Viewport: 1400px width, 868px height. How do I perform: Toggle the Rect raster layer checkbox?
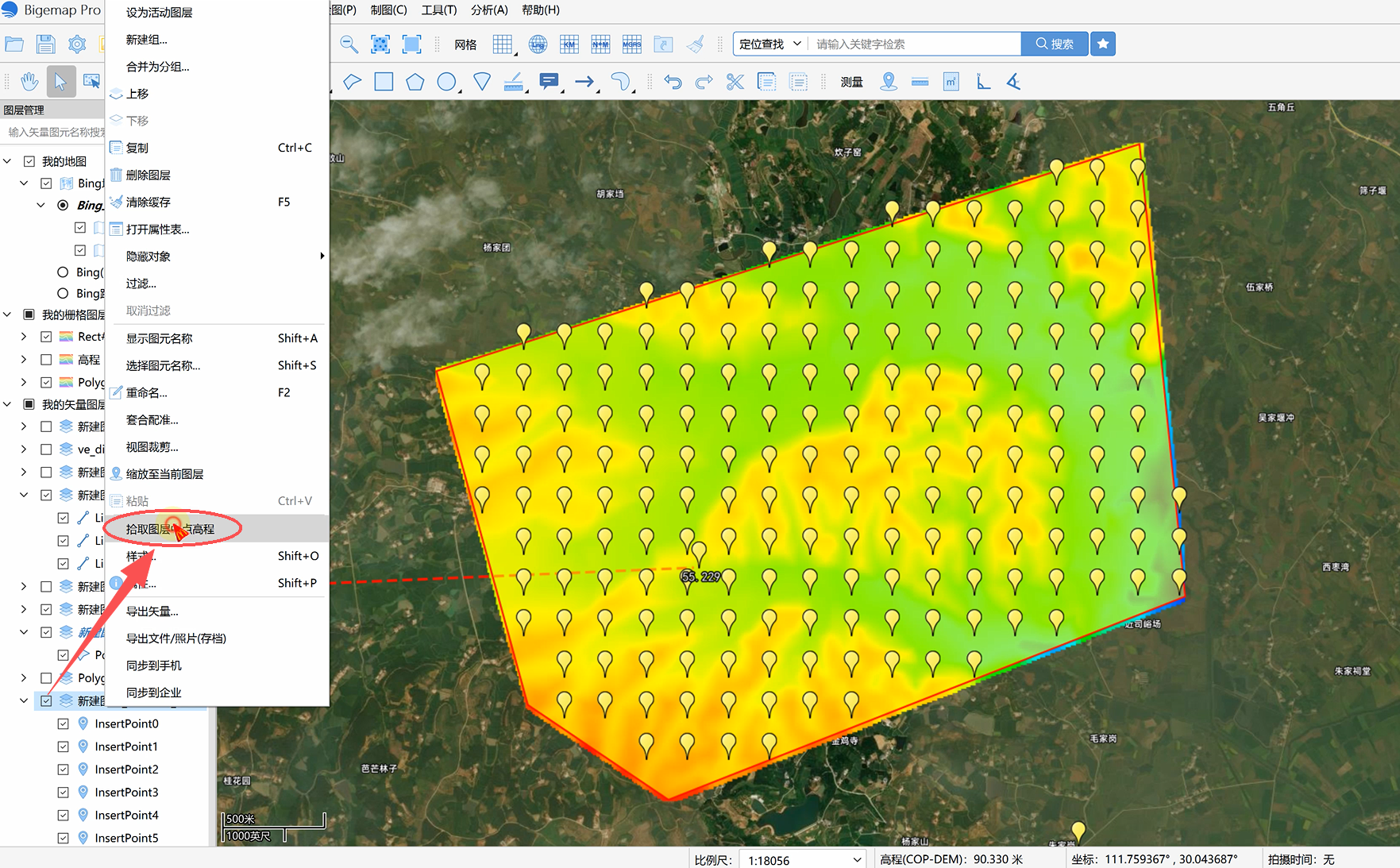46,337
